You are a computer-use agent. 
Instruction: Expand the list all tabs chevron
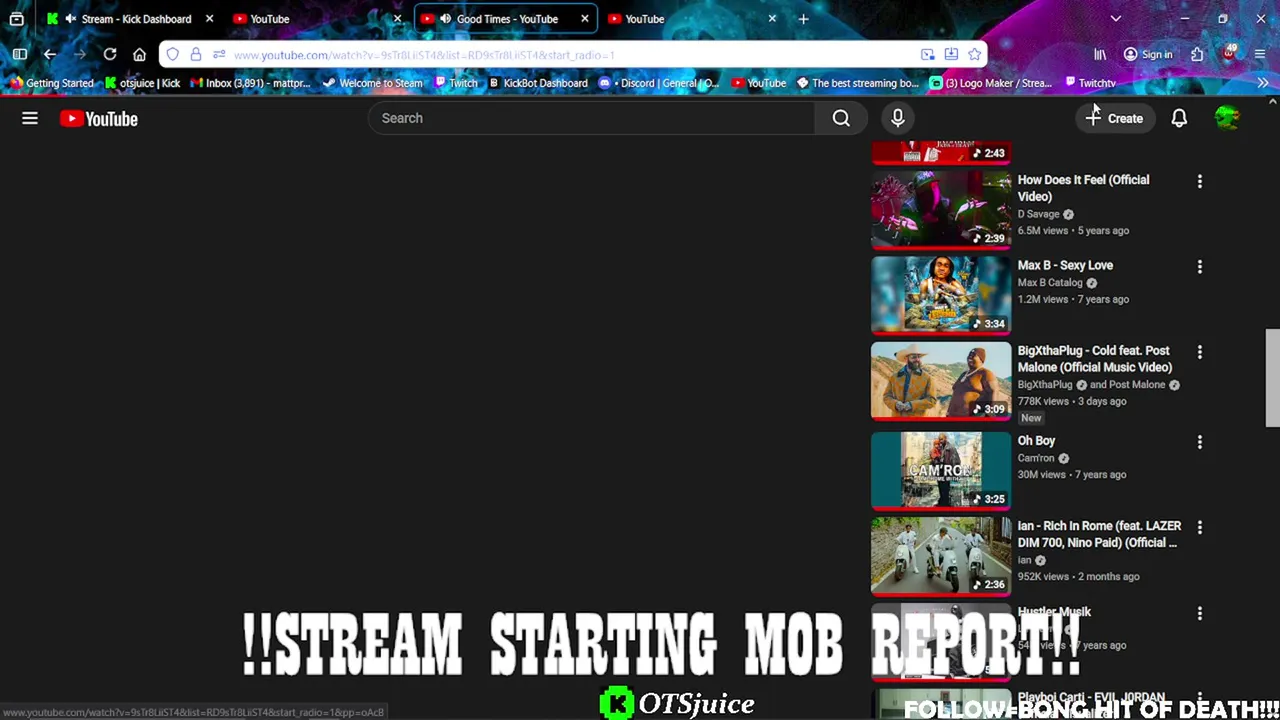click(x=1115, y=19)
